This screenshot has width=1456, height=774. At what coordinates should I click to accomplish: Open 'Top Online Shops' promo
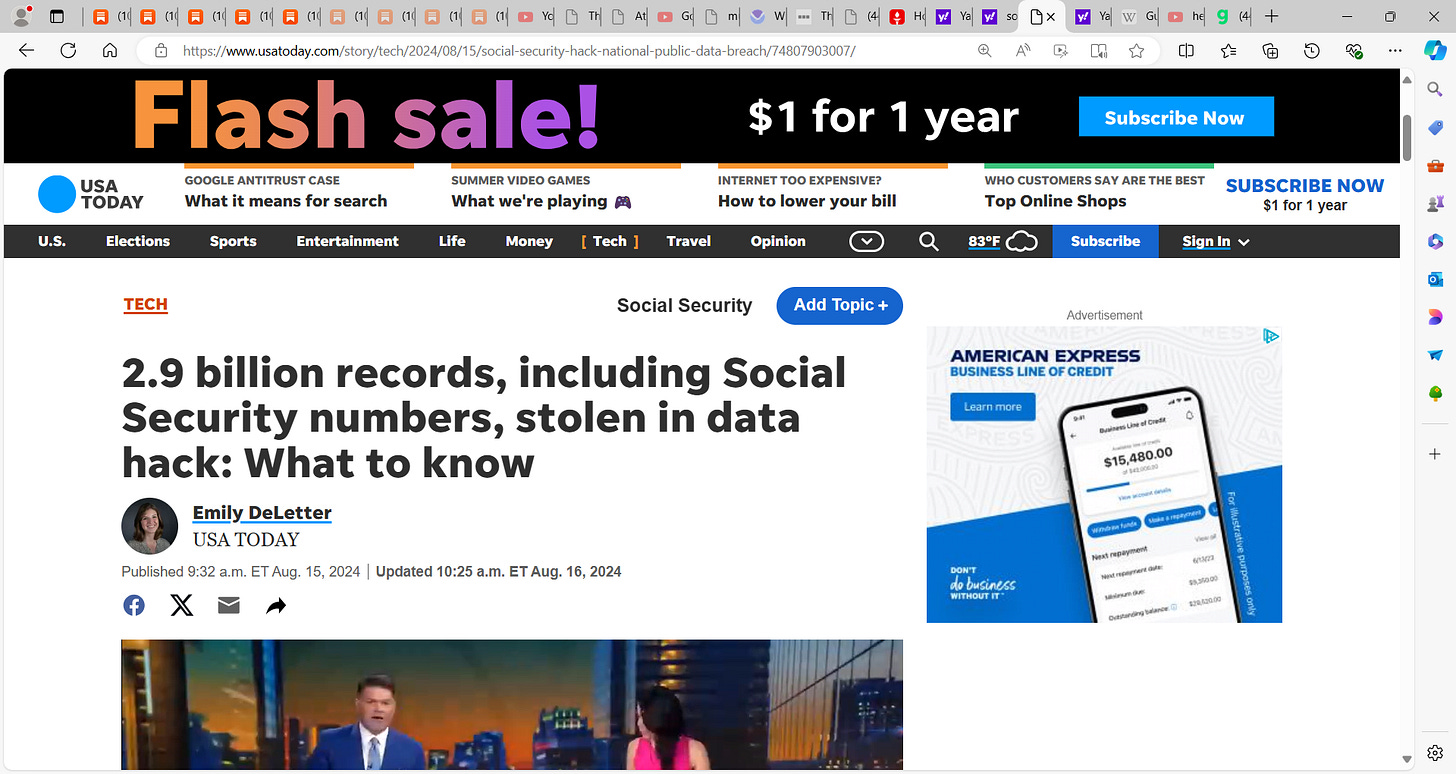coord(1055,201)
